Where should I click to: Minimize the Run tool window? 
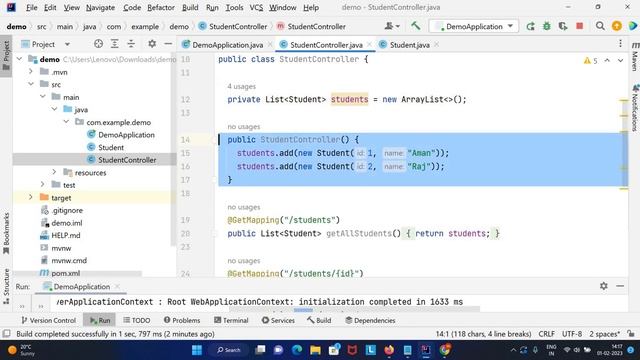[620, 286]
